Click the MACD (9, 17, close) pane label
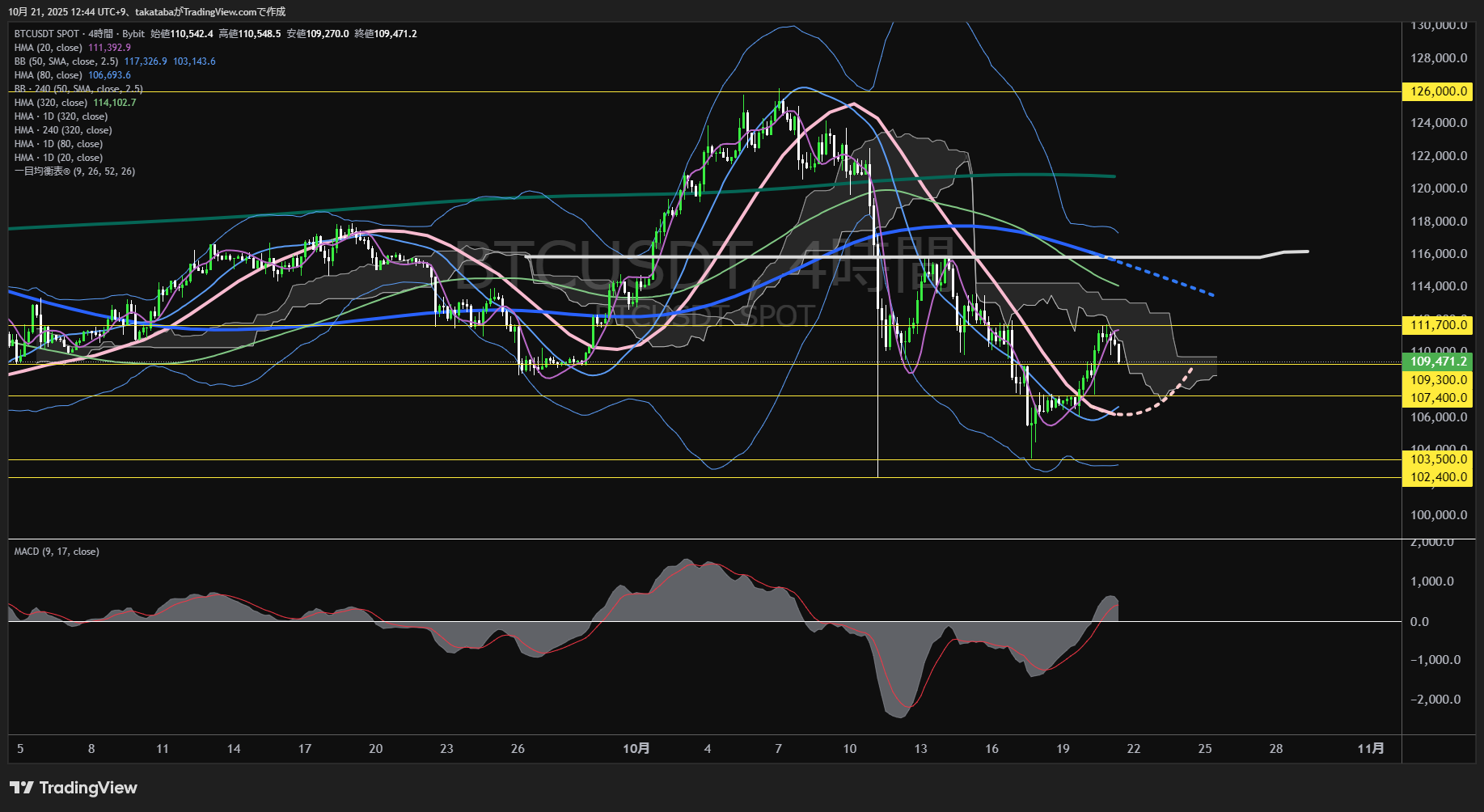Screen dimensions: 1484x812 57,552
